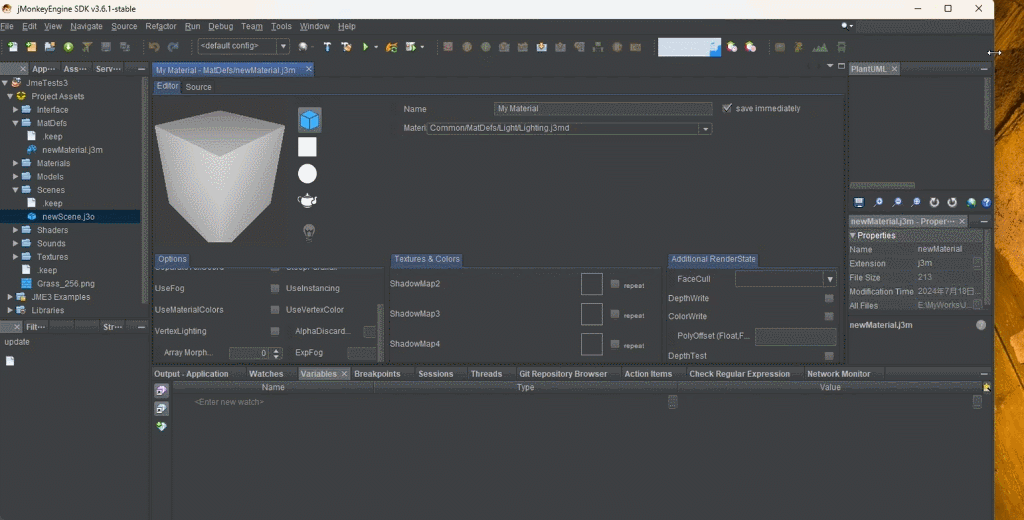Toggle the VertexLighting checkbox
Screen dimensions: 1024x520
click(275, 331)
